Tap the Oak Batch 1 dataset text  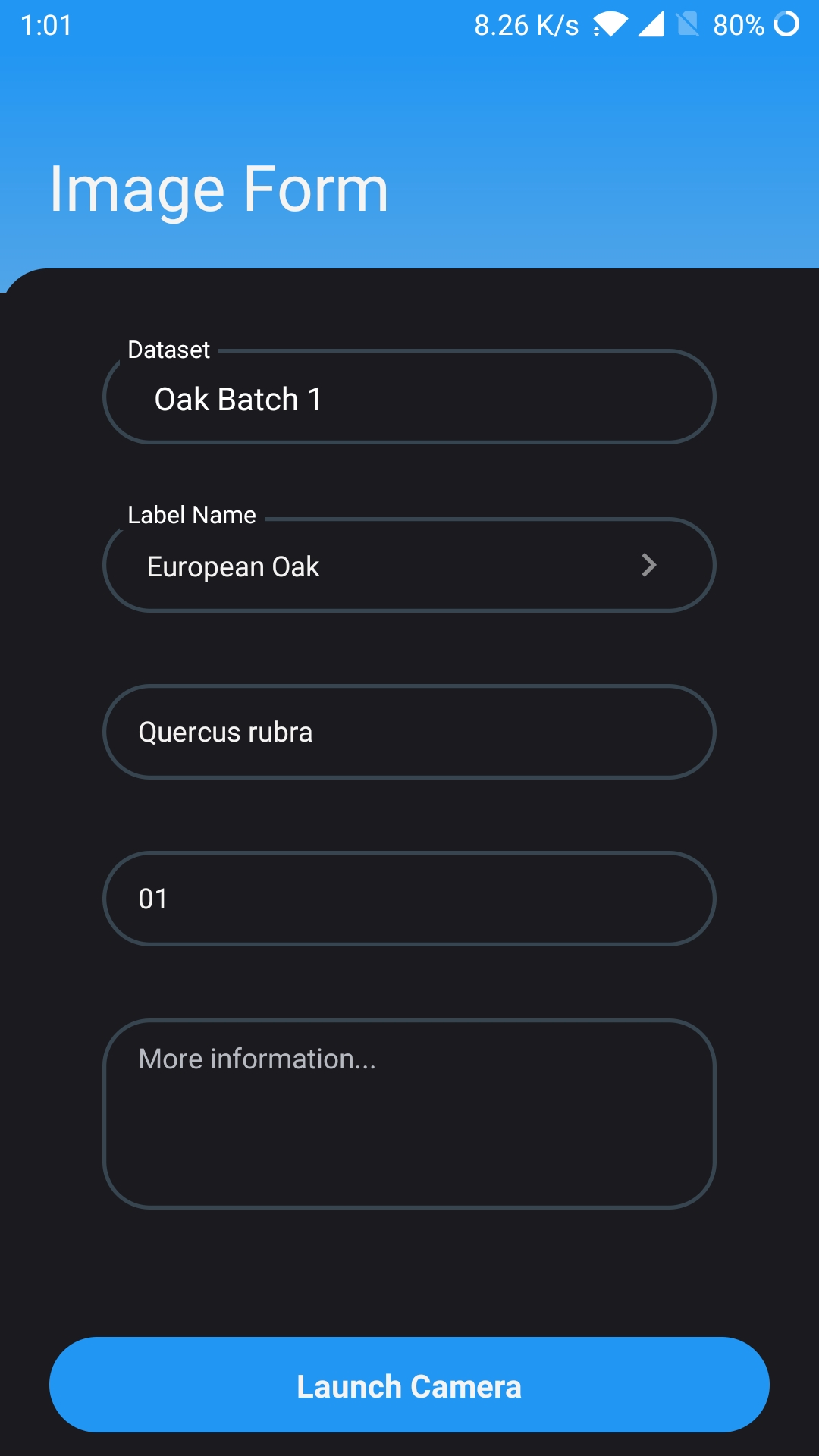pos(238,399)
